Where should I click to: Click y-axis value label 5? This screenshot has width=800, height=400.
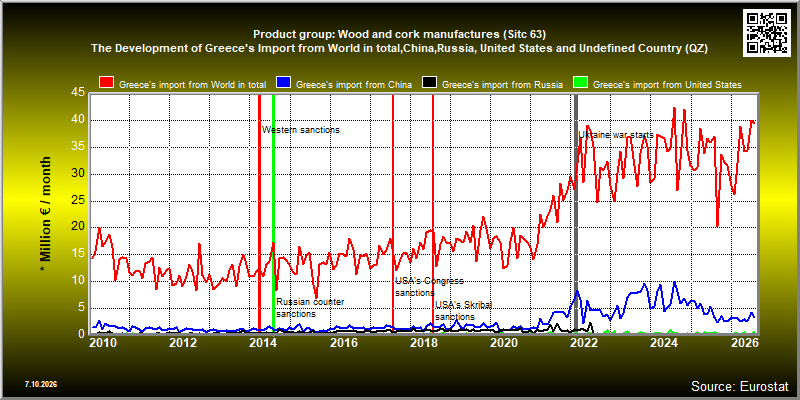tap(82, 308)
